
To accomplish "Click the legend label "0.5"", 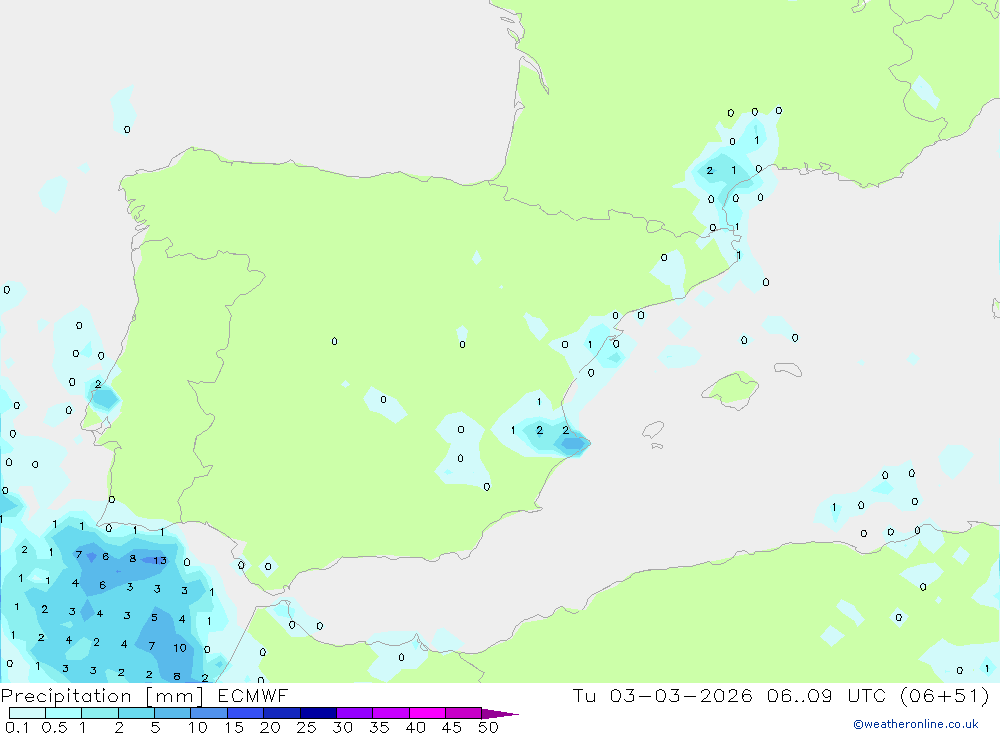I will [x=54, y=727].
